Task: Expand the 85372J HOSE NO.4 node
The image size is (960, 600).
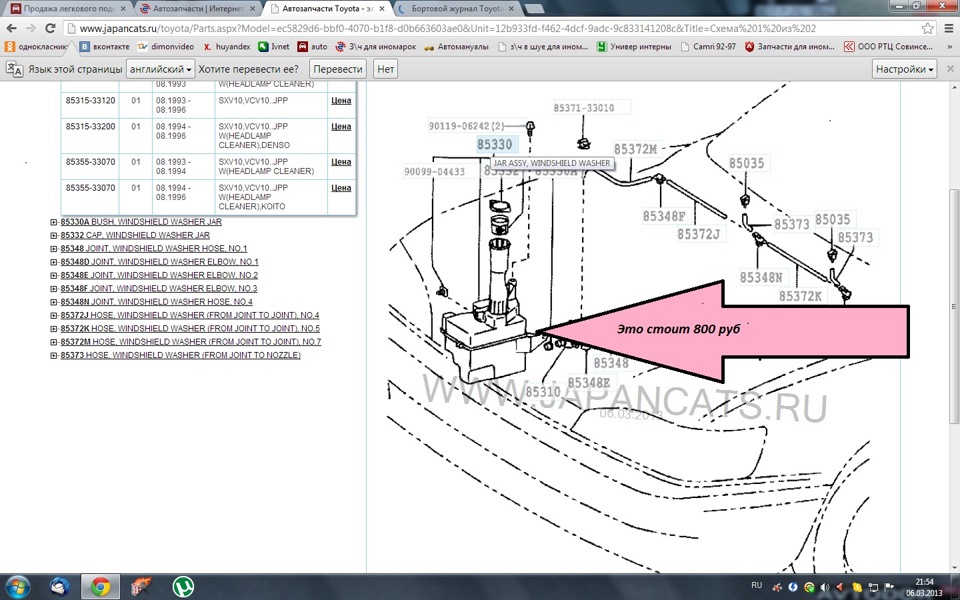Action: pyautogui.click(x=54, y=316)
